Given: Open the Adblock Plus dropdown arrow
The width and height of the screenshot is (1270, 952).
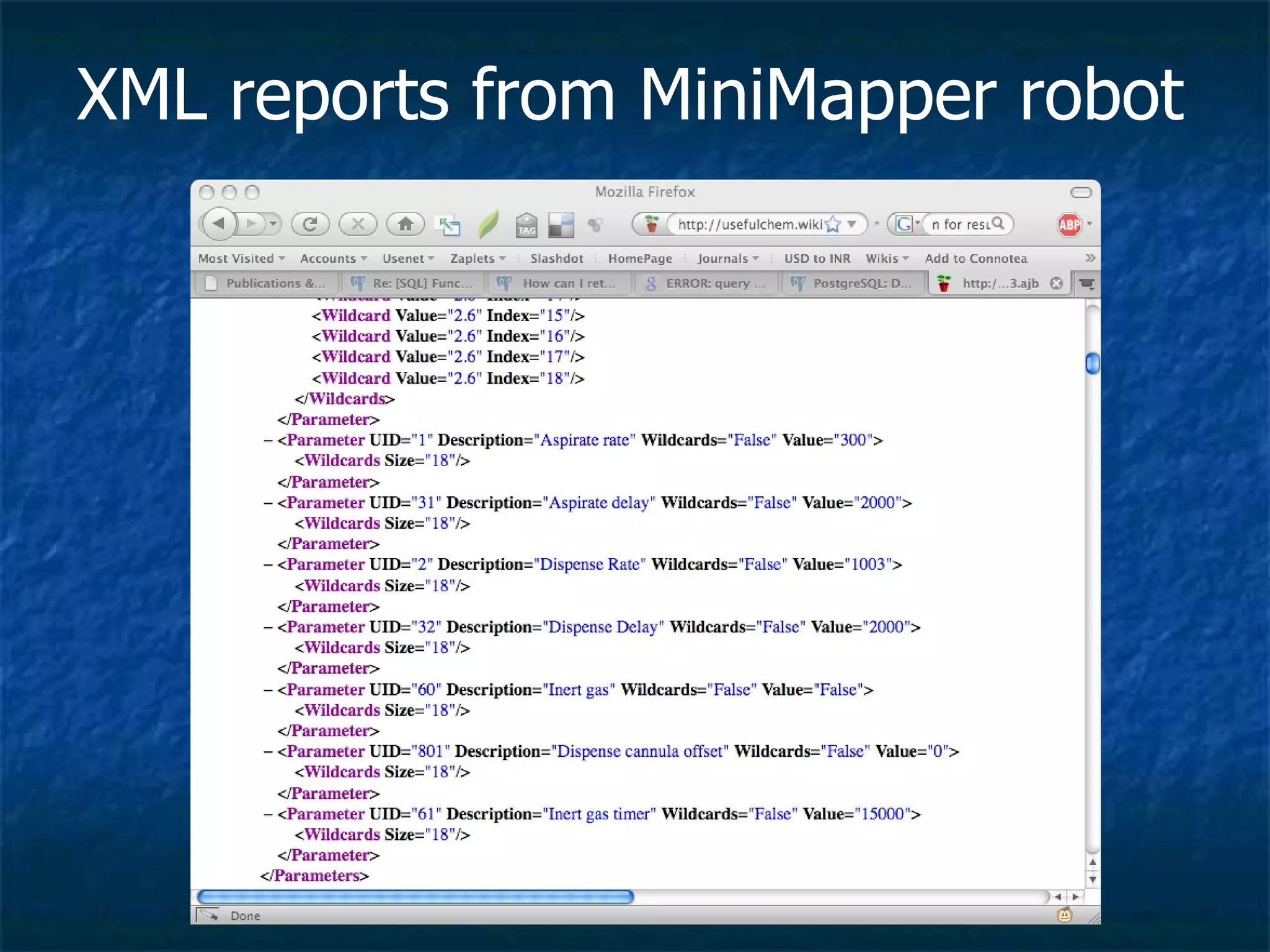Looking at the screenshot, I should [1090, 224].
